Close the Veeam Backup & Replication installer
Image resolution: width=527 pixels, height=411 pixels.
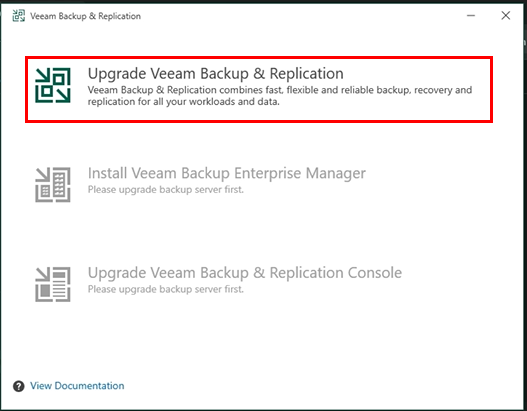tap(505, 15)
